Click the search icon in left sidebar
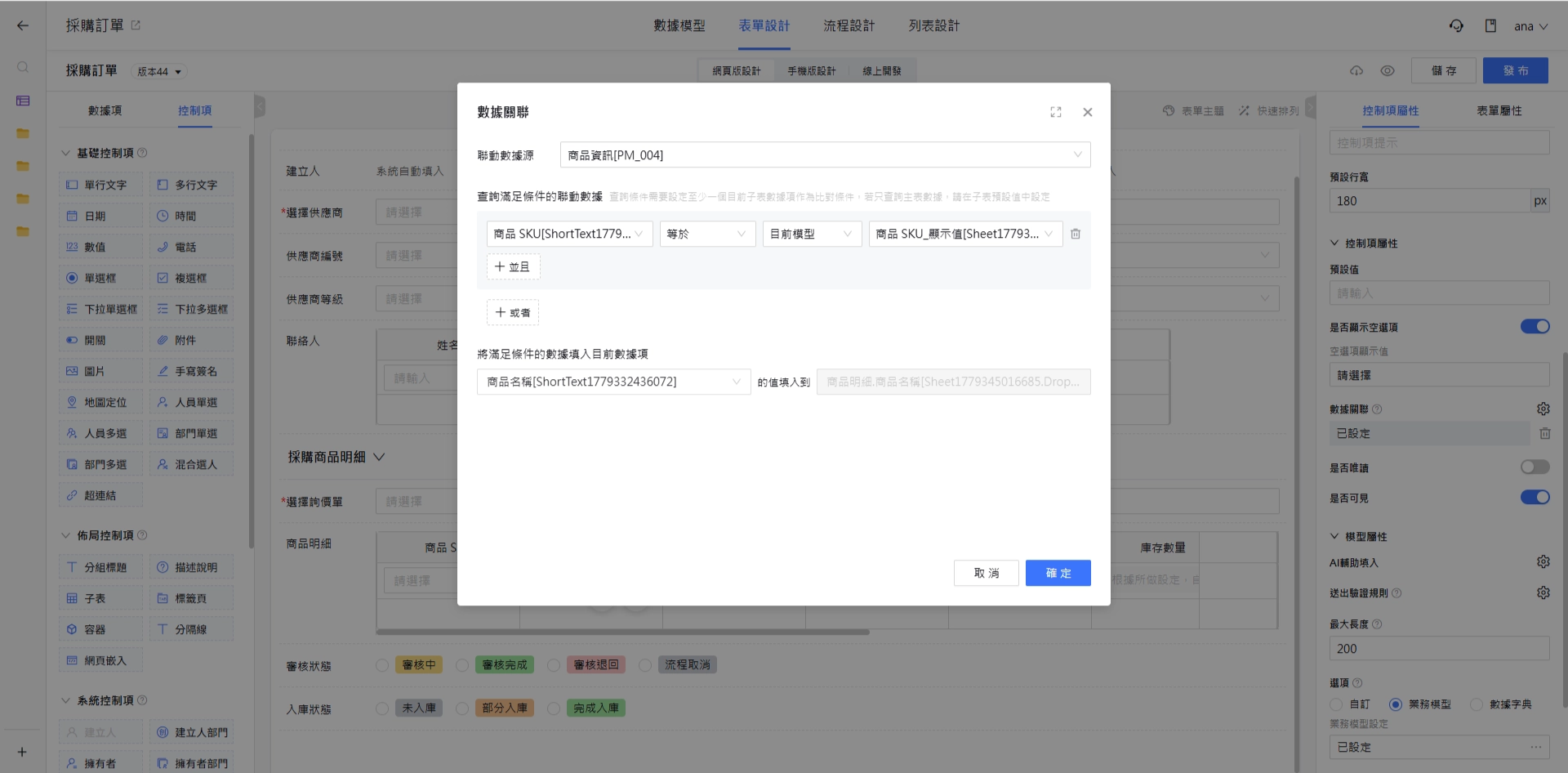Viewport: 1568px width, 773px height. pos(23,67)
